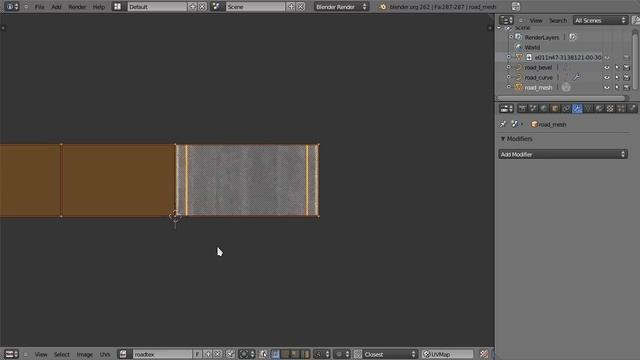Open the Object Constraints properties tab
The height and width of the screenshot is (360, 640).
tap(566, 109)
